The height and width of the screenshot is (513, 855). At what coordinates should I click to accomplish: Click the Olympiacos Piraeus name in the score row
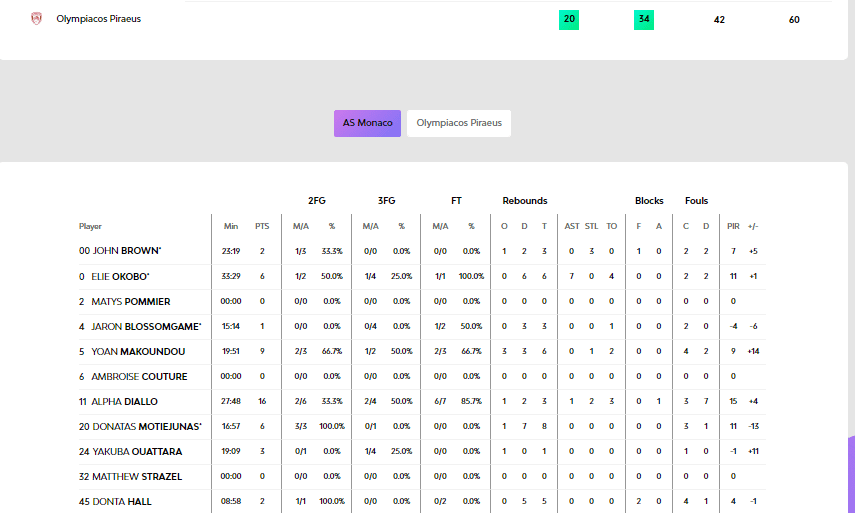[99, 18]
